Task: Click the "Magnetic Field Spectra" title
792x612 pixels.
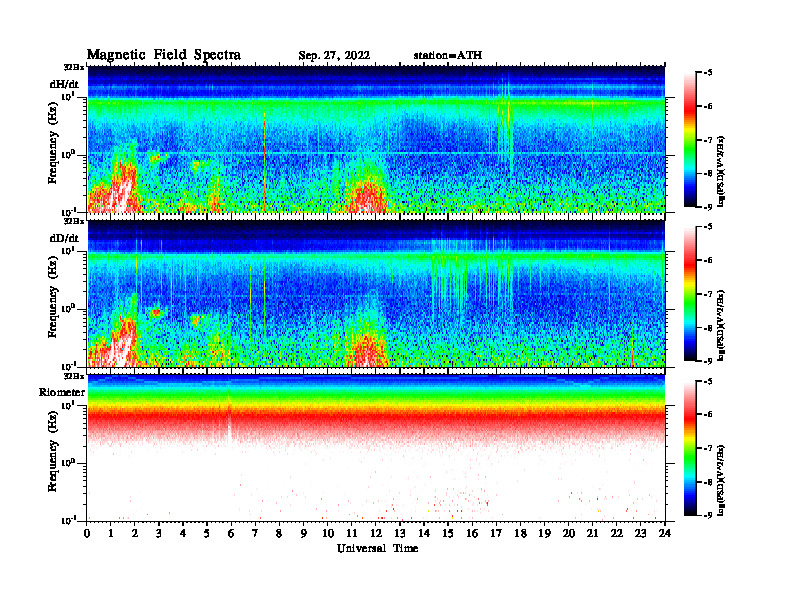Action: pos(164,55)
